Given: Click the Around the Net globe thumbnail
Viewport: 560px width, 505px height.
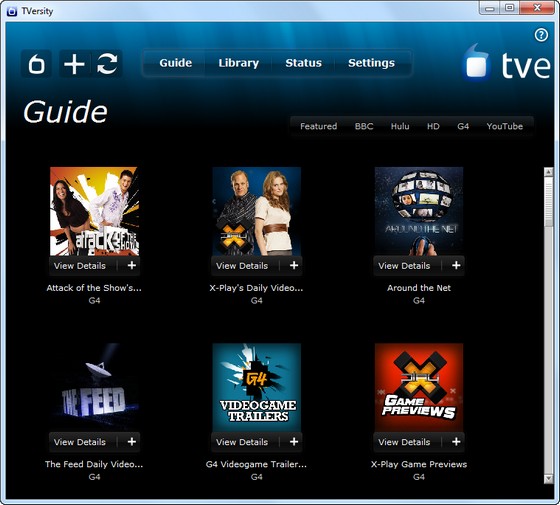Looking at the screenshot, I should click(419, 211).
